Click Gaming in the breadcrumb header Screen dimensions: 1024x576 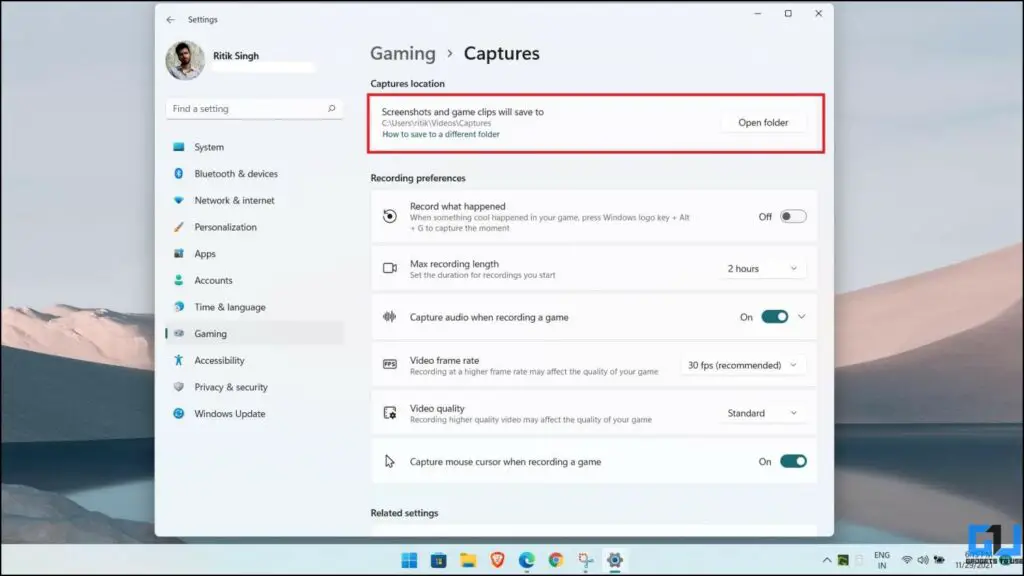click(403, 53)
